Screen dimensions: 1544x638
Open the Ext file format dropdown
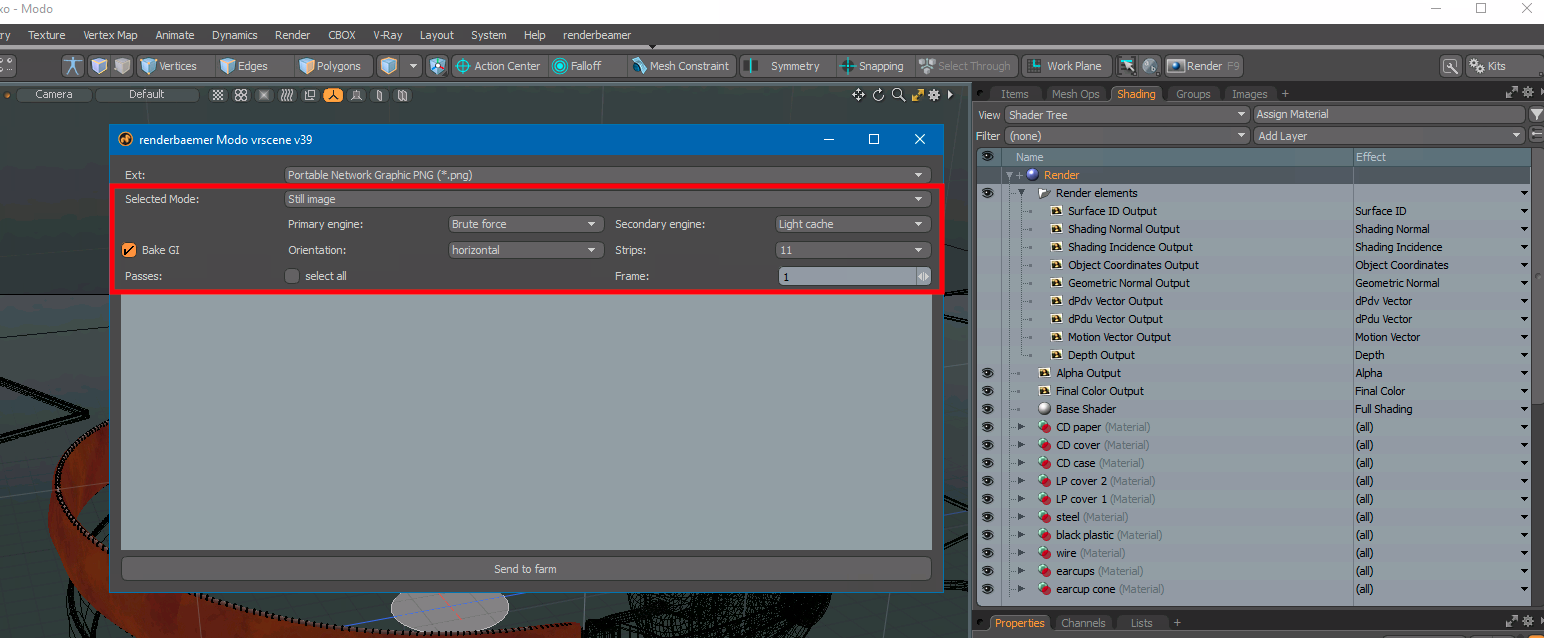point(607,175)
